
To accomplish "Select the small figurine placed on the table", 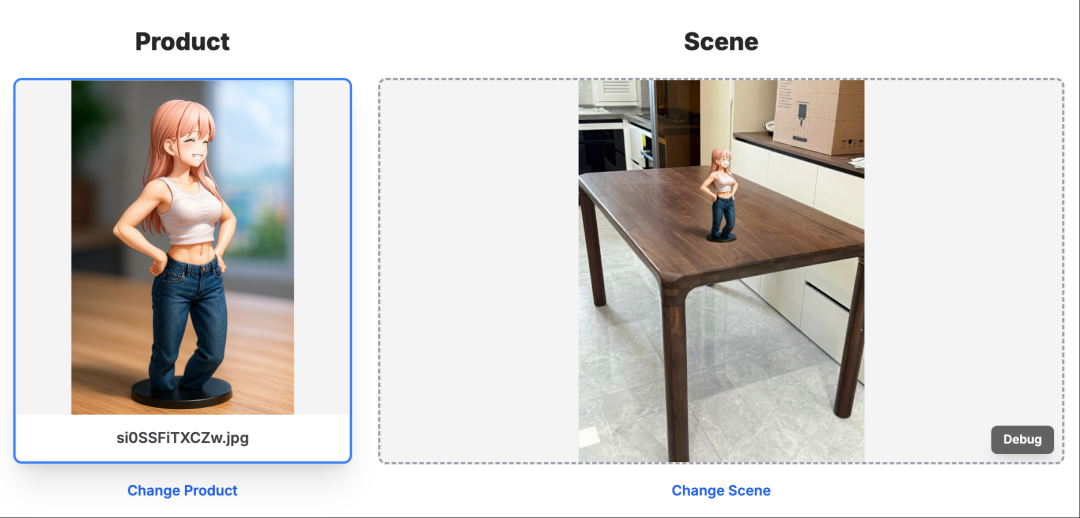I will pyautogui.click(x=720, y=195).
